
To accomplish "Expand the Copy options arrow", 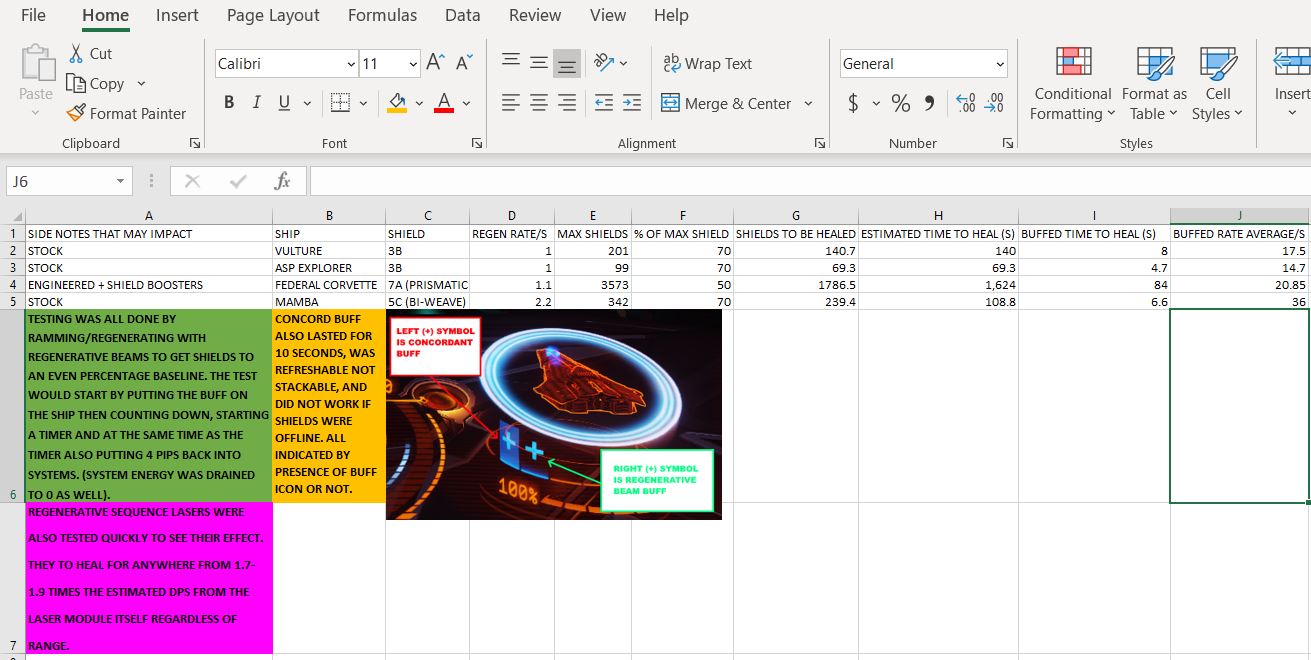I will click(141, 84).
